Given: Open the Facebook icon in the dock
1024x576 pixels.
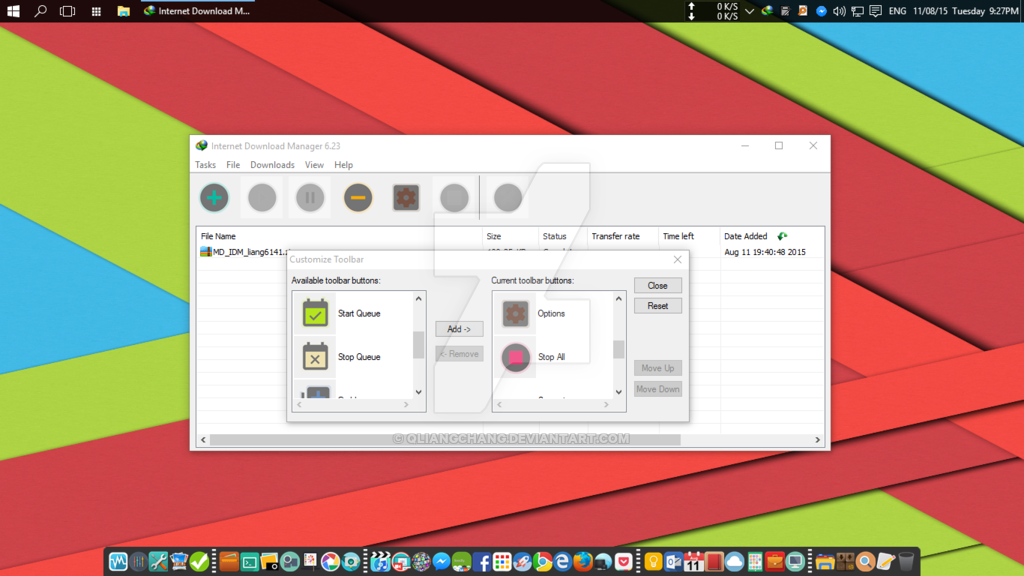Looking at the screenshot, I should coord(482,562).
